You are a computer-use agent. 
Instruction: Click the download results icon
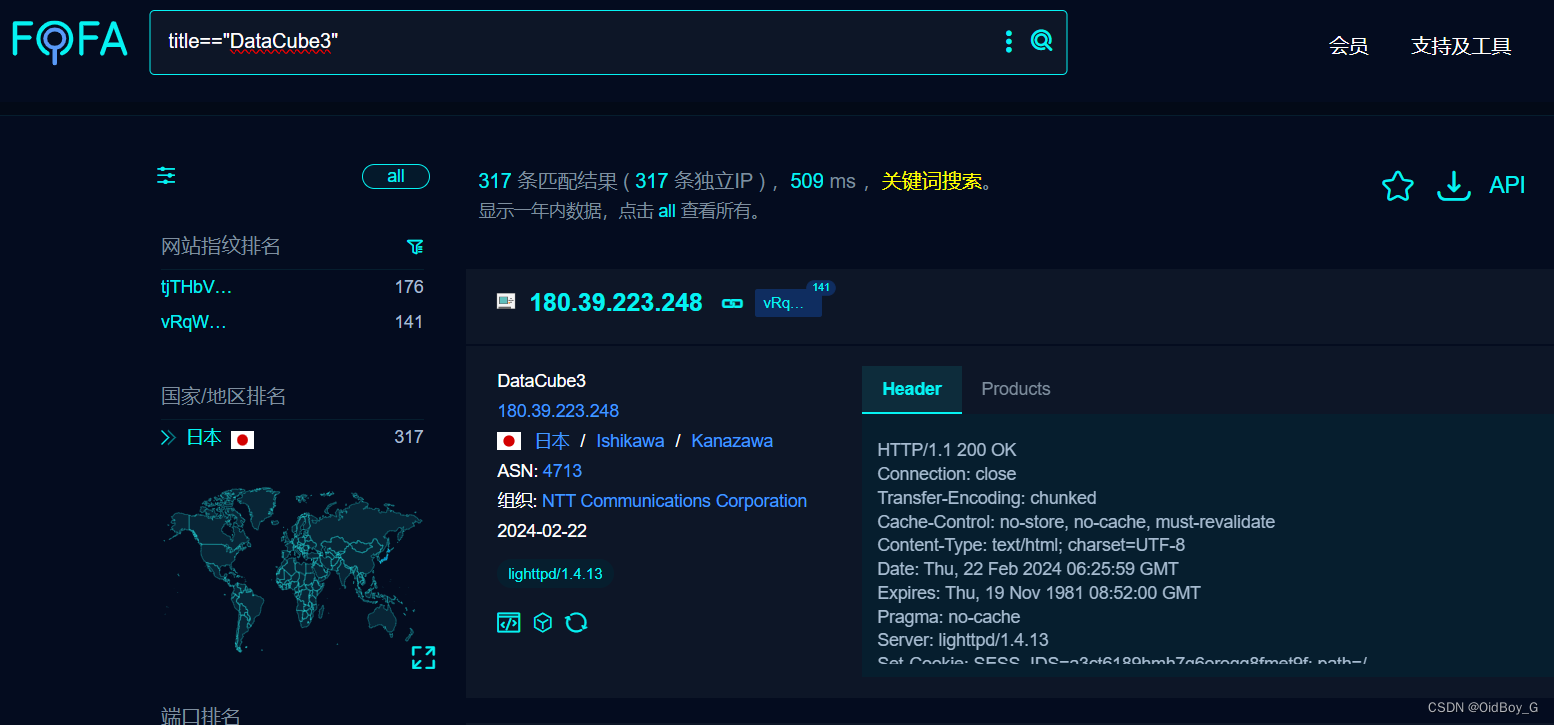tap(1453, 186)
